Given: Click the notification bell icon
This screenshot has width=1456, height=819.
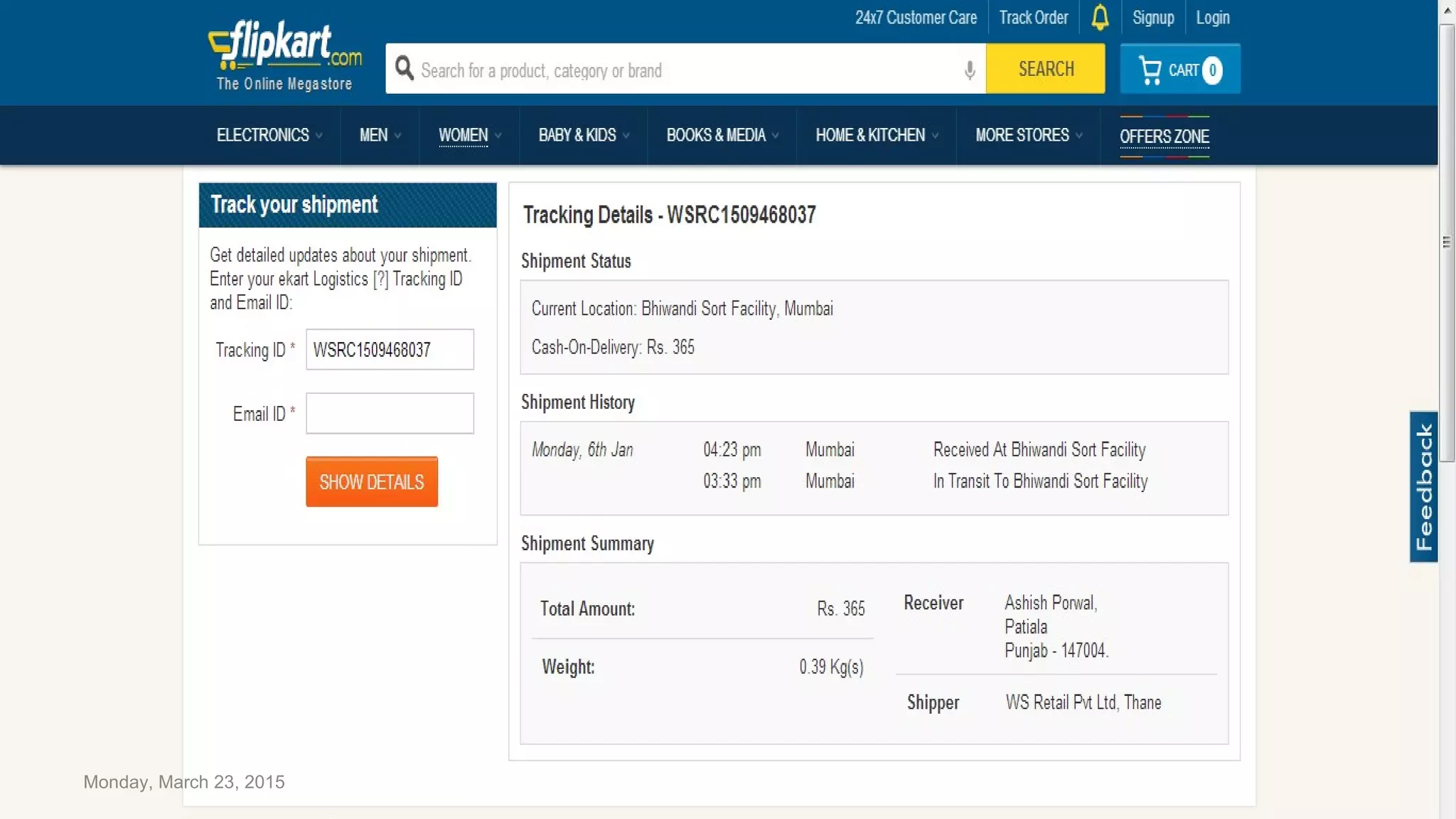Looking at the screenshot, I should [x=1100, y=18].
